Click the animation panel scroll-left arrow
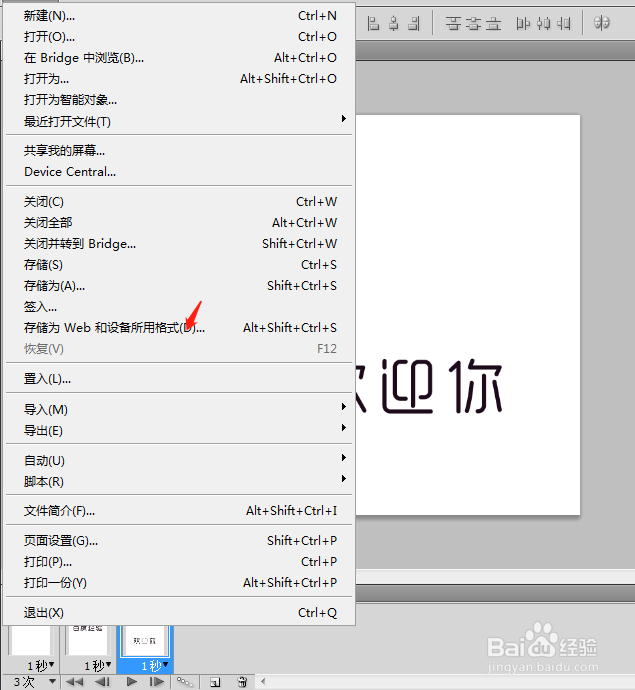 tap(263, 682)
